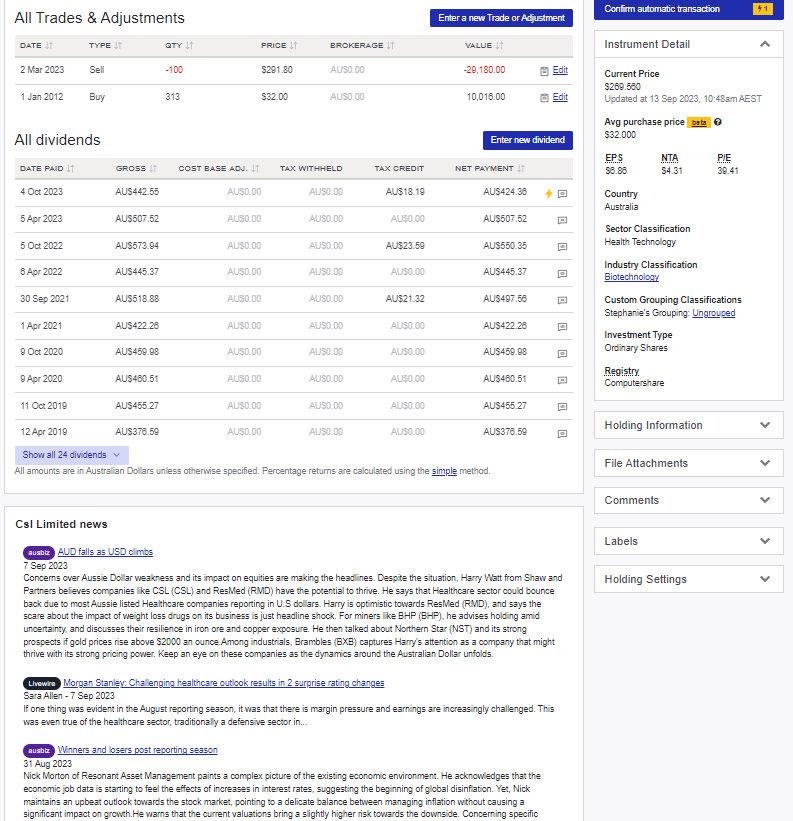Click Enter a new Trade or Adjustment button
Screen dimensions: 793x821
(501, 18)
